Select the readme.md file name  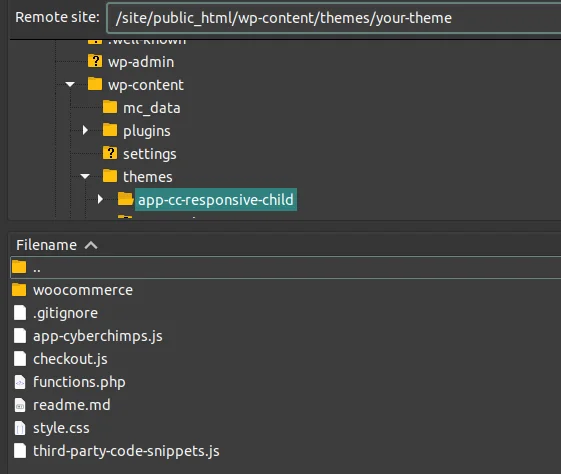[x=72, y=405]
